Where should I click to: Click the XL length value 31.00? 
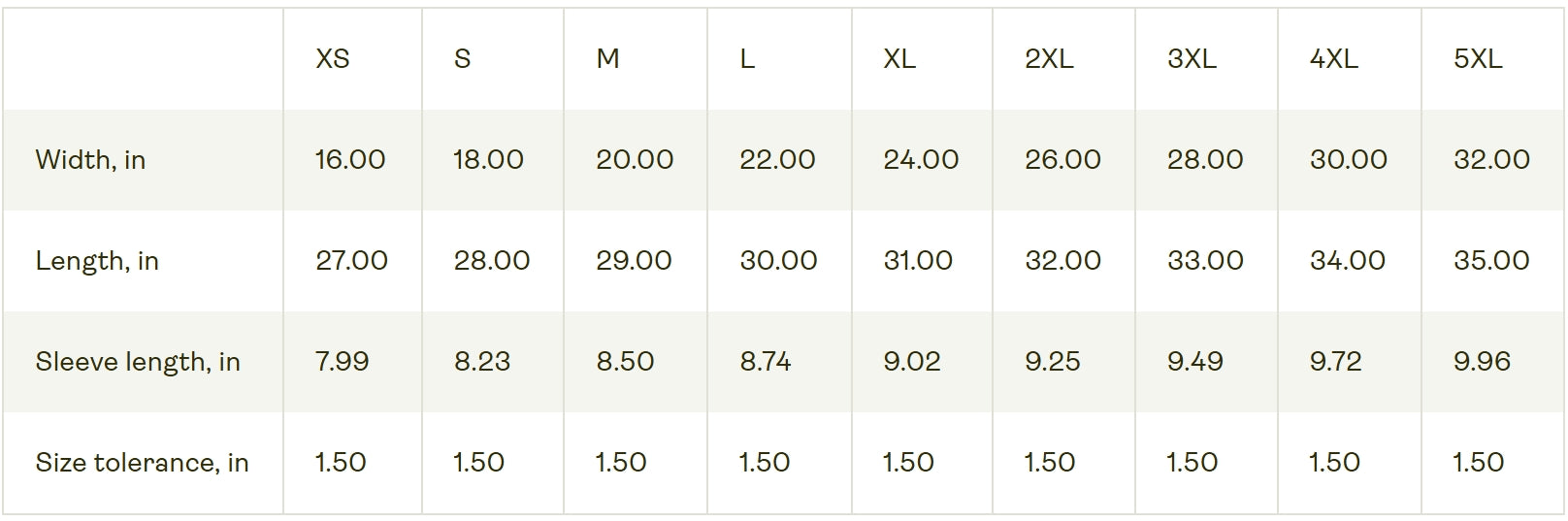tap(918, 261)
